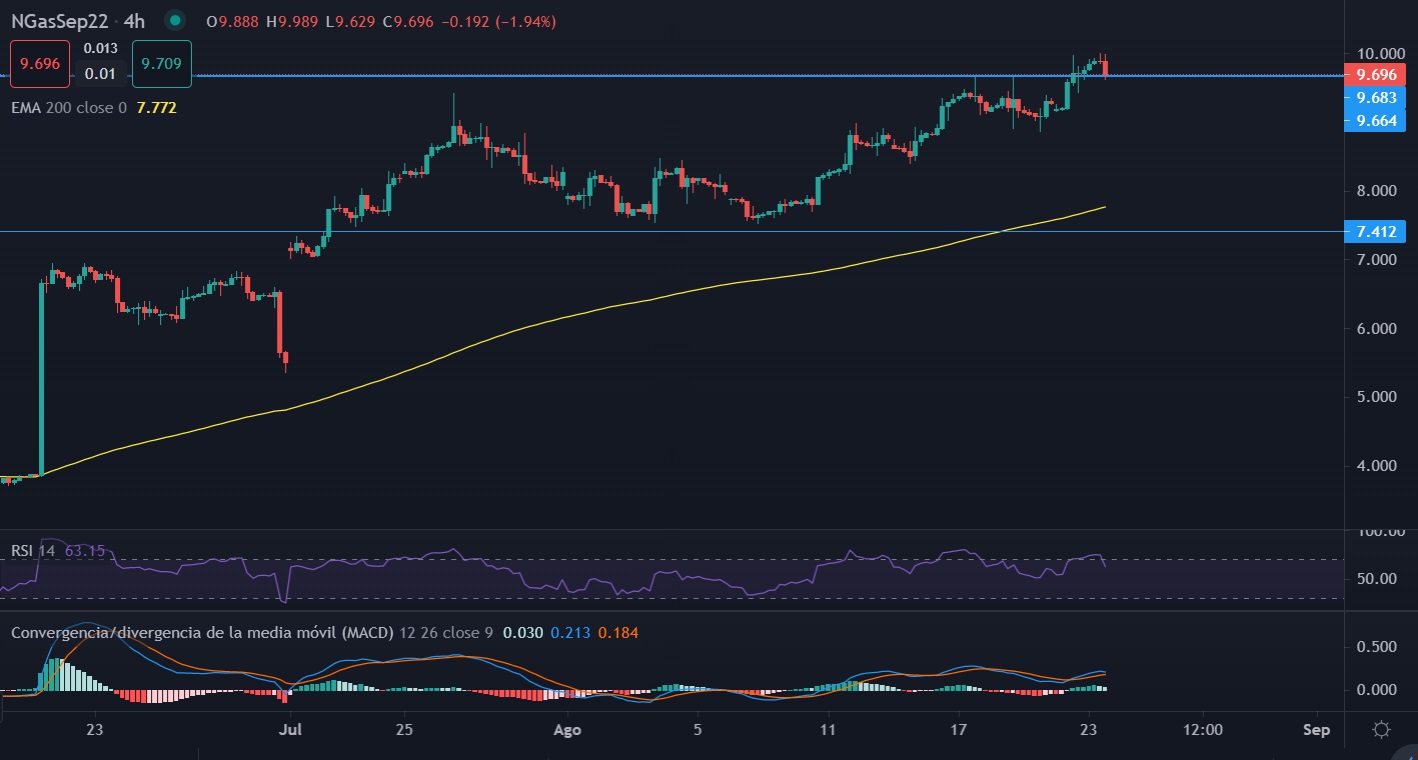Click the 7.412 horizontal line label
Viewport: 1418px width, 760px height.
1376,232
